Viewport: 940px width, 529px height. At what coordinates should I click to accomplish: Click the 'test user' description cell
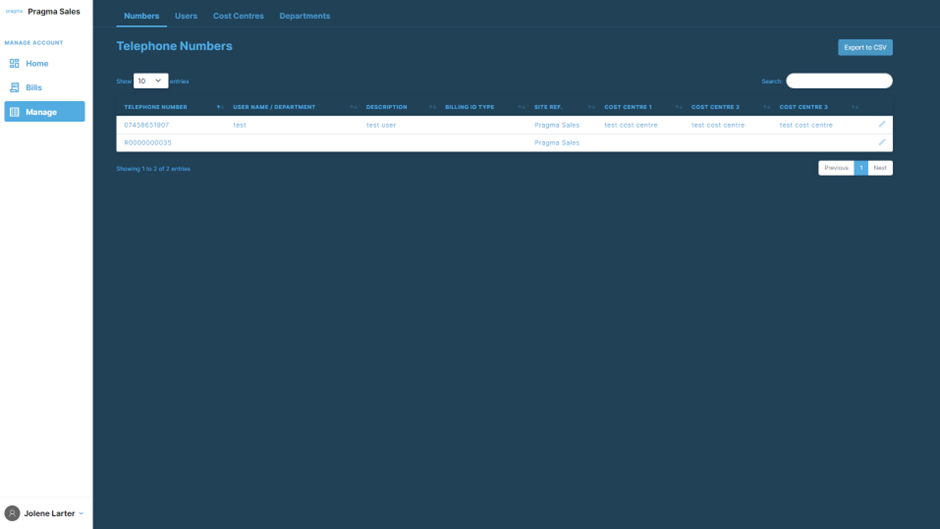pos(381,125)
